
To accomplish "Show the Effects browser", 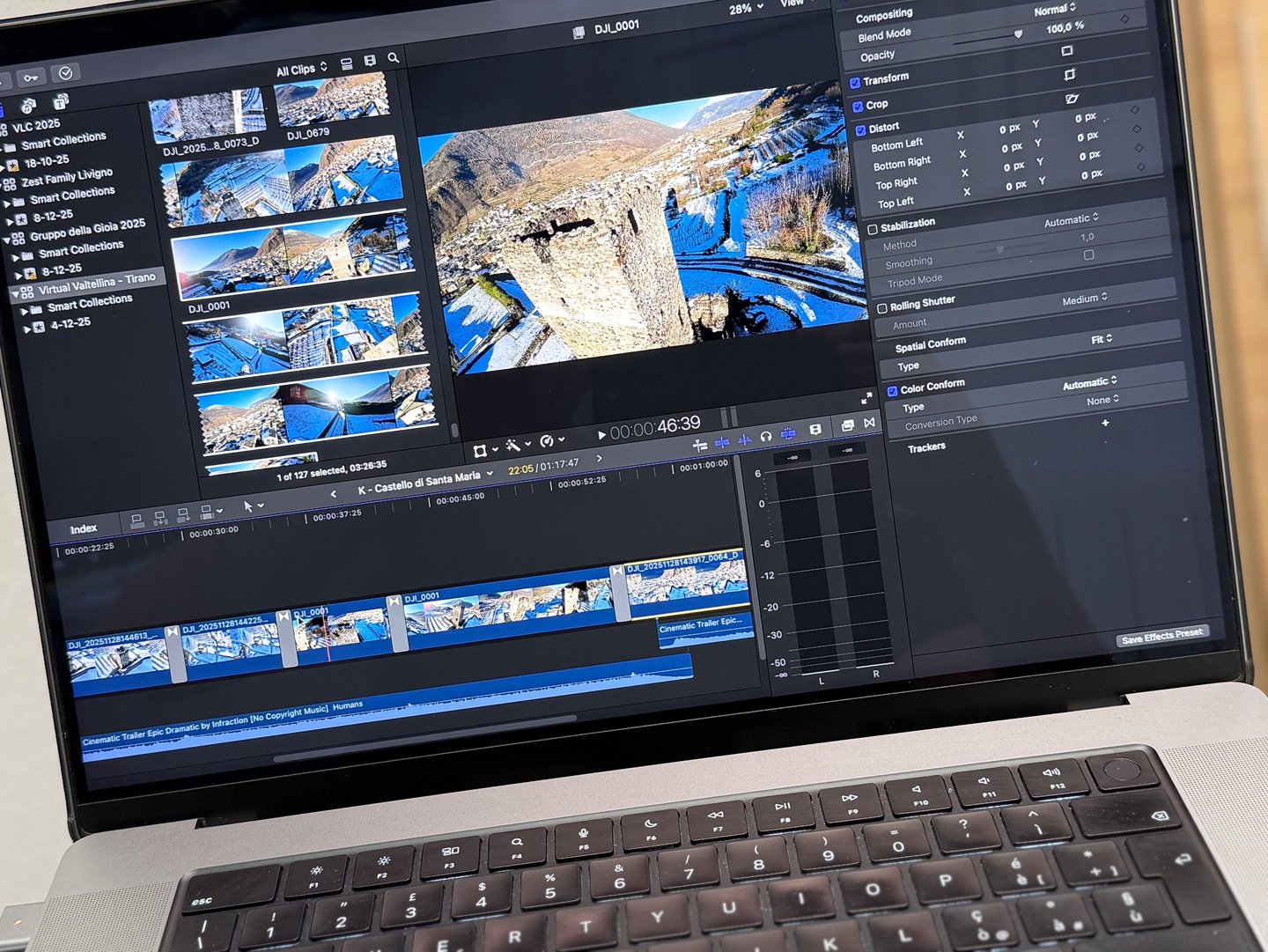I will (847, 426).
